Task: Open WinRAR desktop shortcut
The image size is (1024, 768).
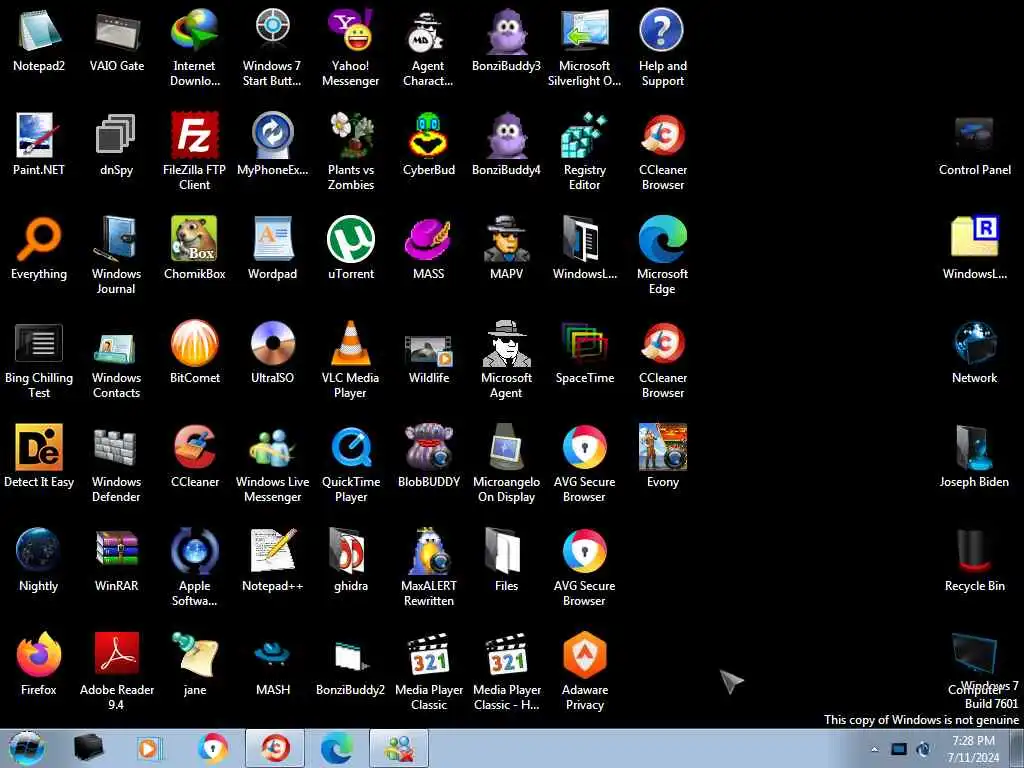Action: (116, 560)
